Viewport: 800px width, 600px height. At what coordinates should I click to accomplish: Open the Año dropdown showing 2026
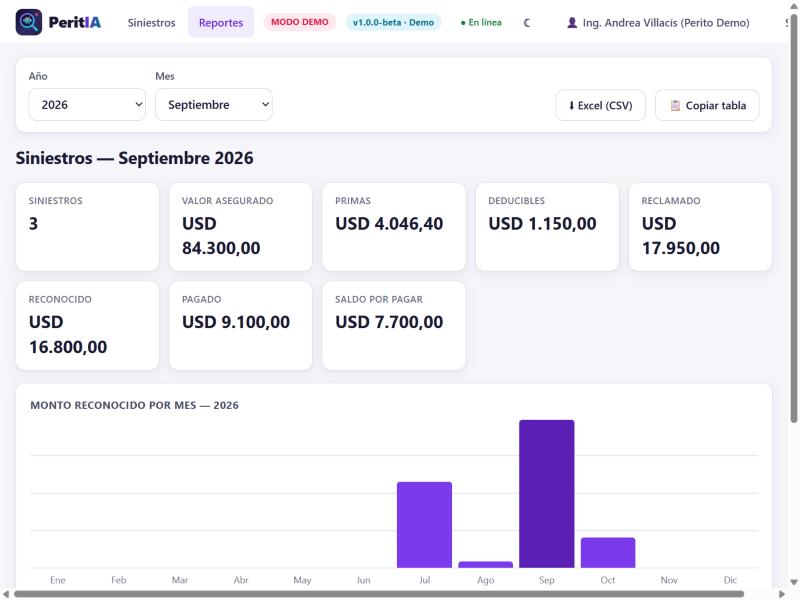point(87,105)
